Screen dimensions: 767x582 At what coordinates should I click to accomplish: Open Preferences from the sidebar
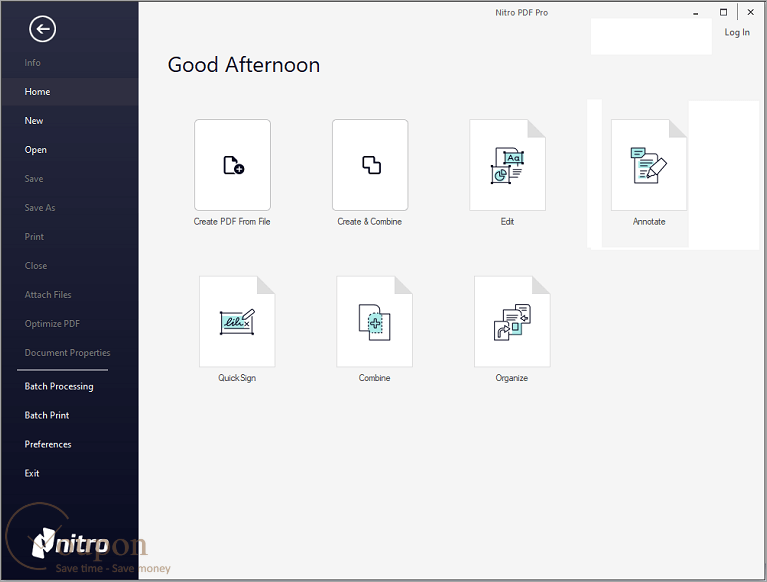(48, 444)
